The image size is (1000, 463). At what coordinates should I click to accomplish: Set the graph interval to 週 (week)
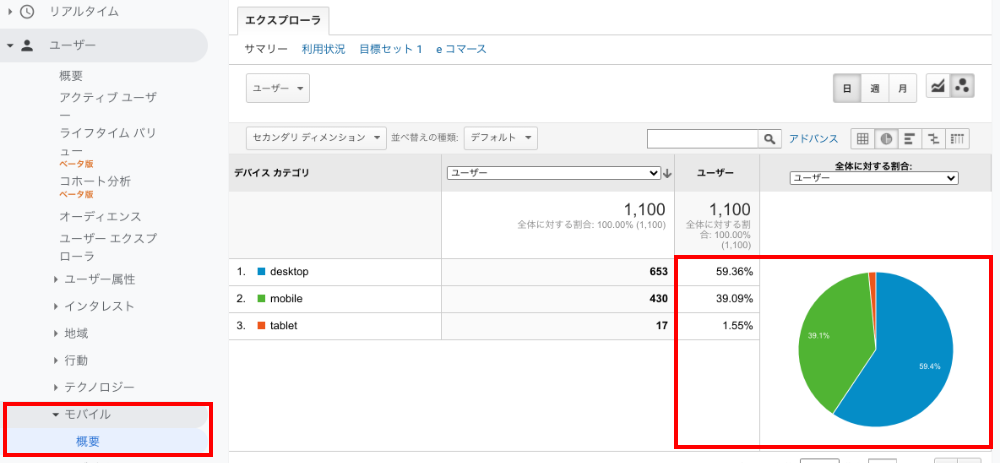click(875, 89)
